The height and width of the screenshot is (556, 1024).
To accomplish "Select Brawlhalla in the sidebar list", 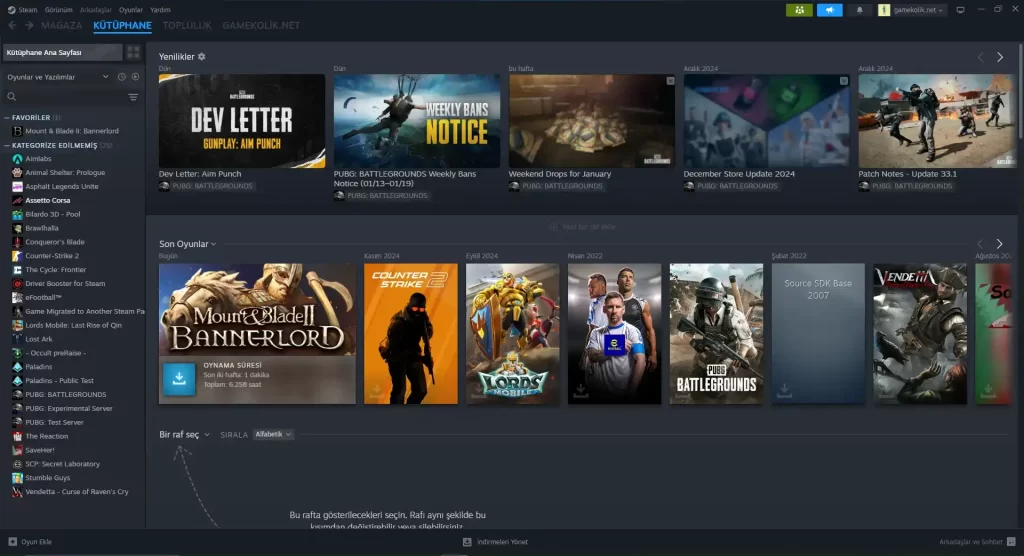I will click(42, 228).
